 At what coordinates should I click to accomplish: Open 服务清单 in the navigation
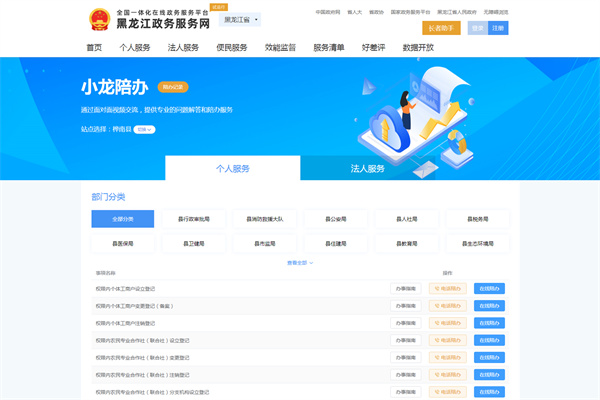coord(329,47)
